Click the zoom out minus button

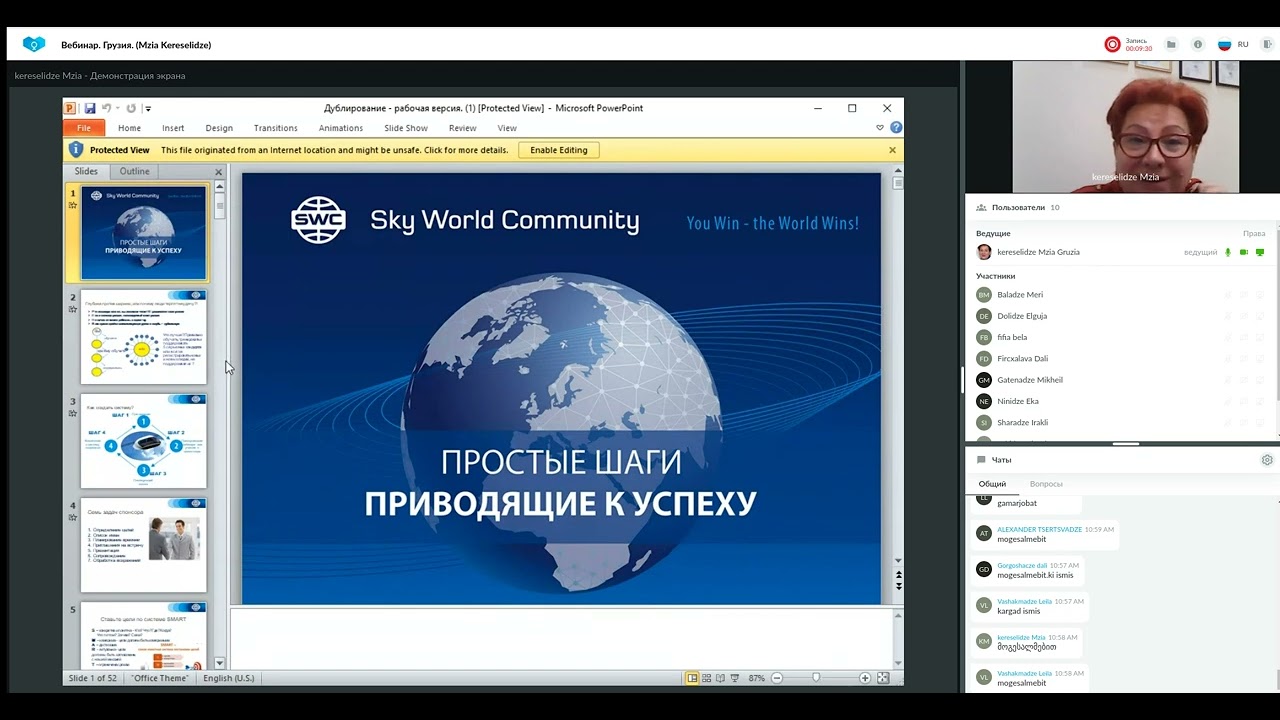pos(776,678)
